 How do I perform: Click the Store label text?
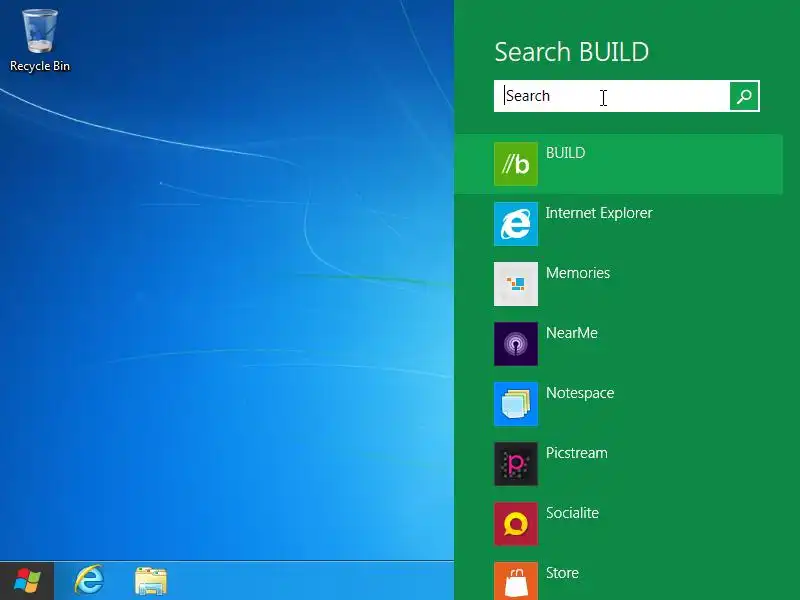562,573
